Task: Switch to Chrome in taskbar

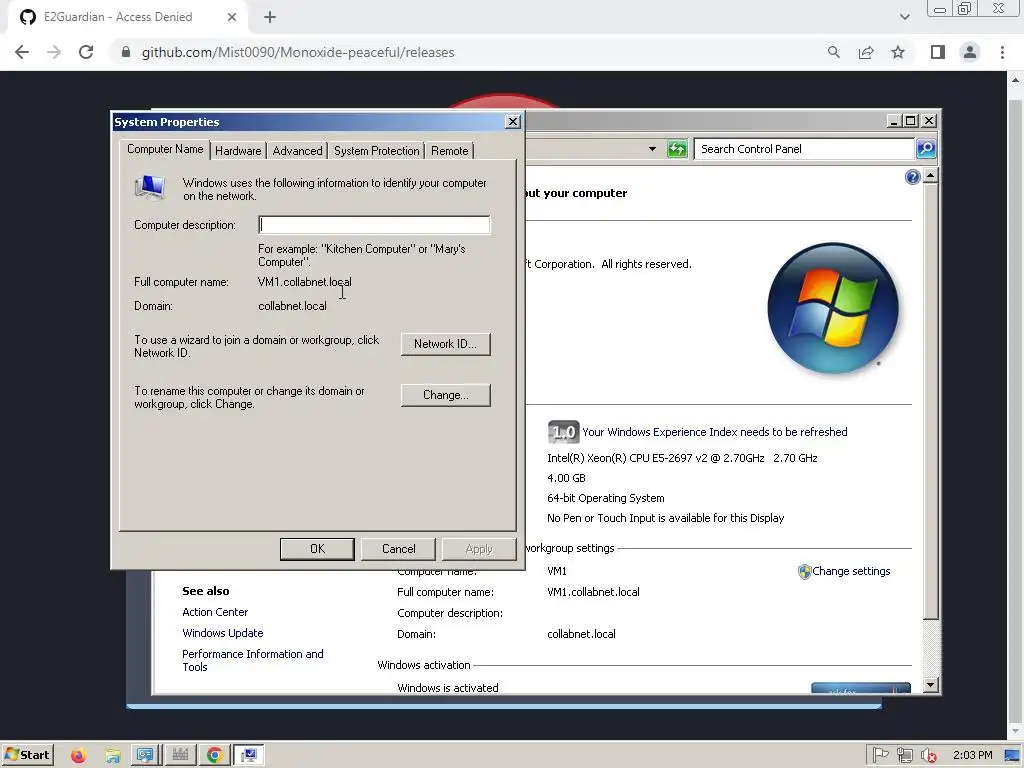Action: pos(214,755)
